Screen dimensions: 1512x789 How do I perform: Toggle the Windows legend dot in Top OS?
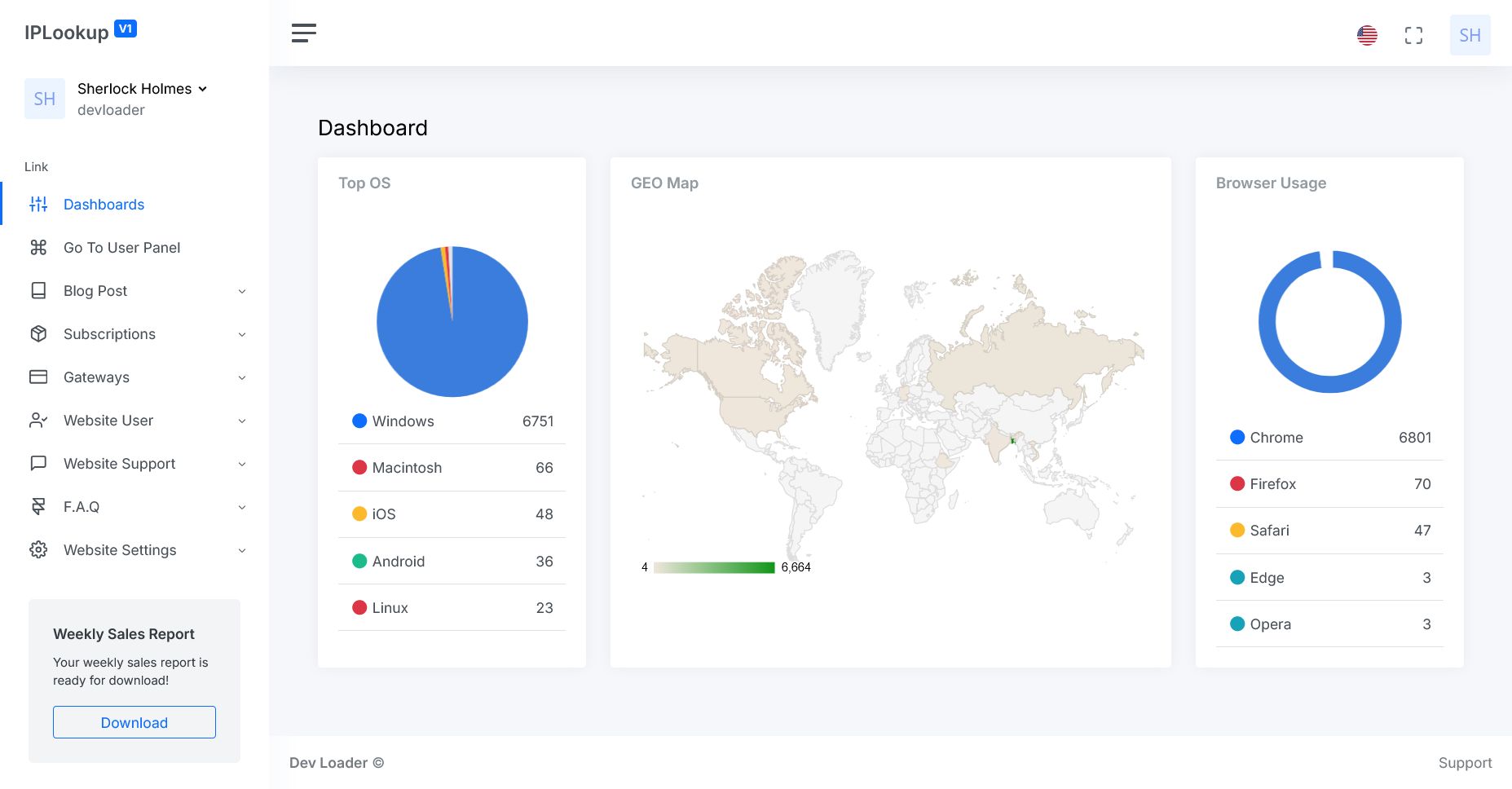click(x=359, y=421)
